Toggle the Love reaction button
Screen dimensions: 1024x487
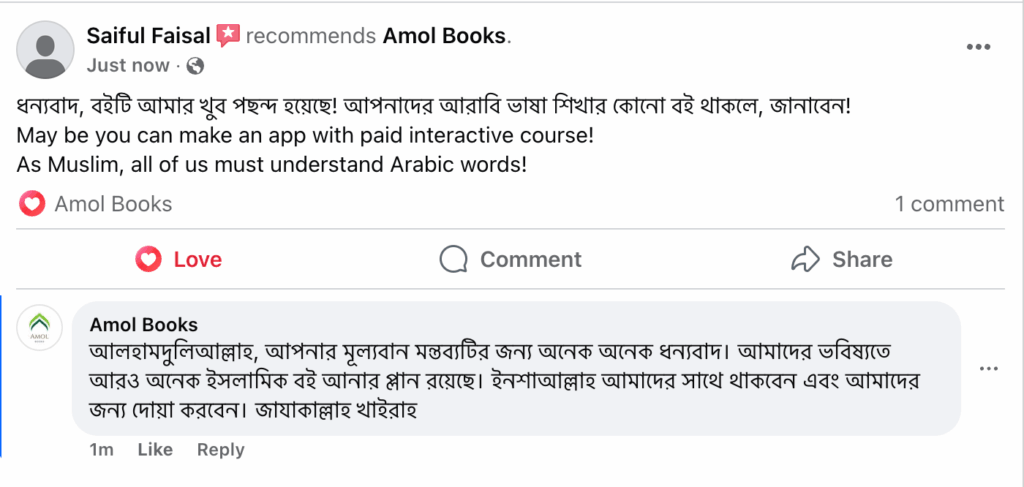(x=178, y=259)
